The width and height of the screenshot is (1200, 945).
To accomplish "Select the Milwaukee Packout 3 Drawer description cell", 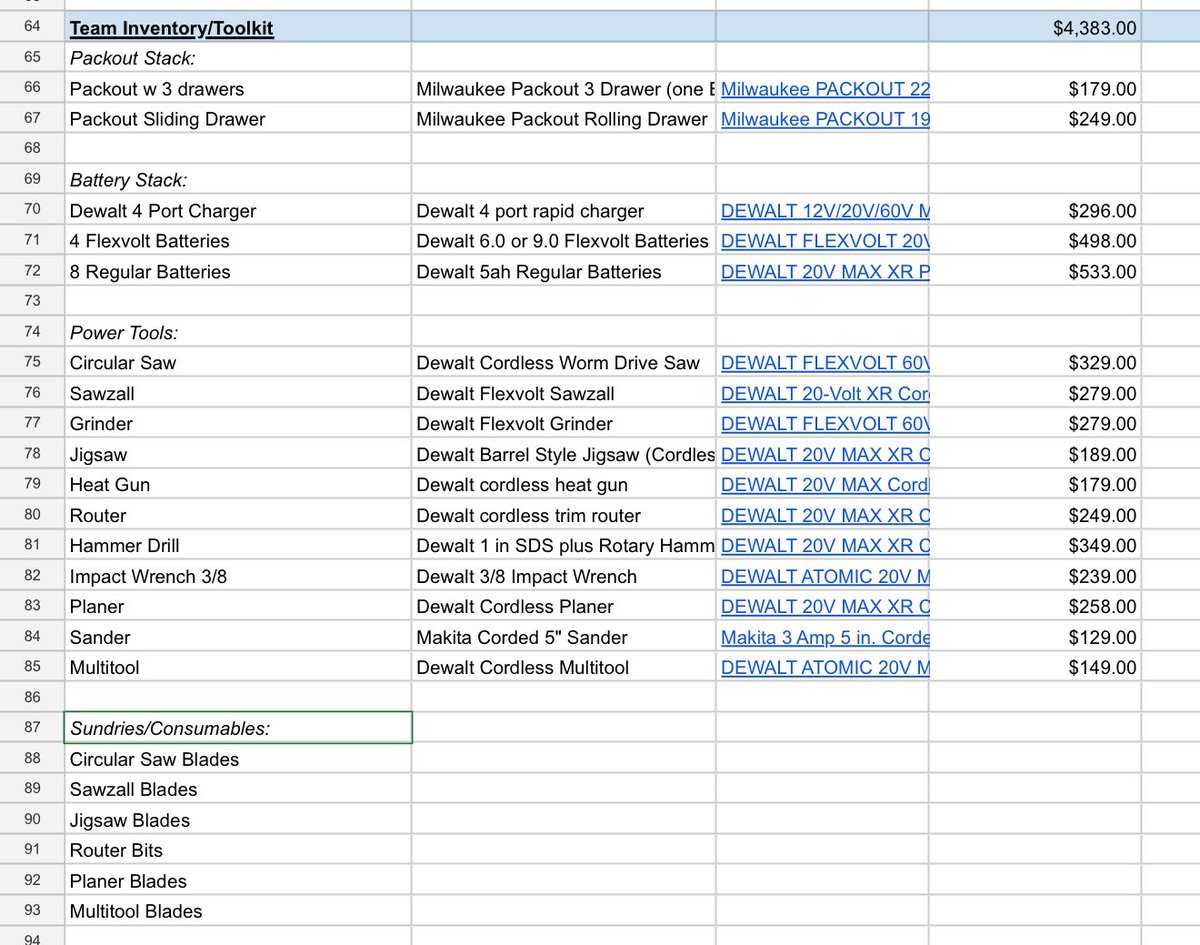I will 564,89.
